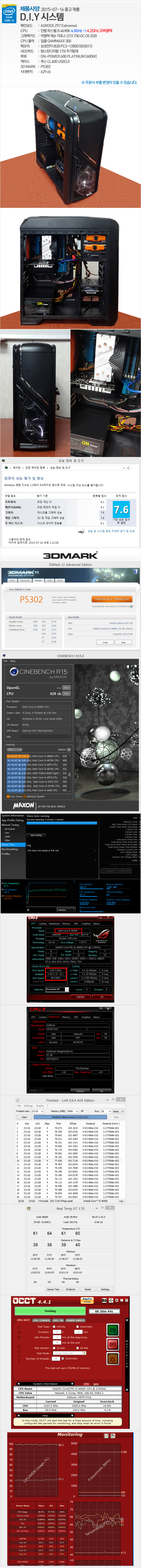Viewport: 141px width, 1568px height.
Task: Open Benchmarking in Intel XTU sidebar
Action: coord(10,849)
